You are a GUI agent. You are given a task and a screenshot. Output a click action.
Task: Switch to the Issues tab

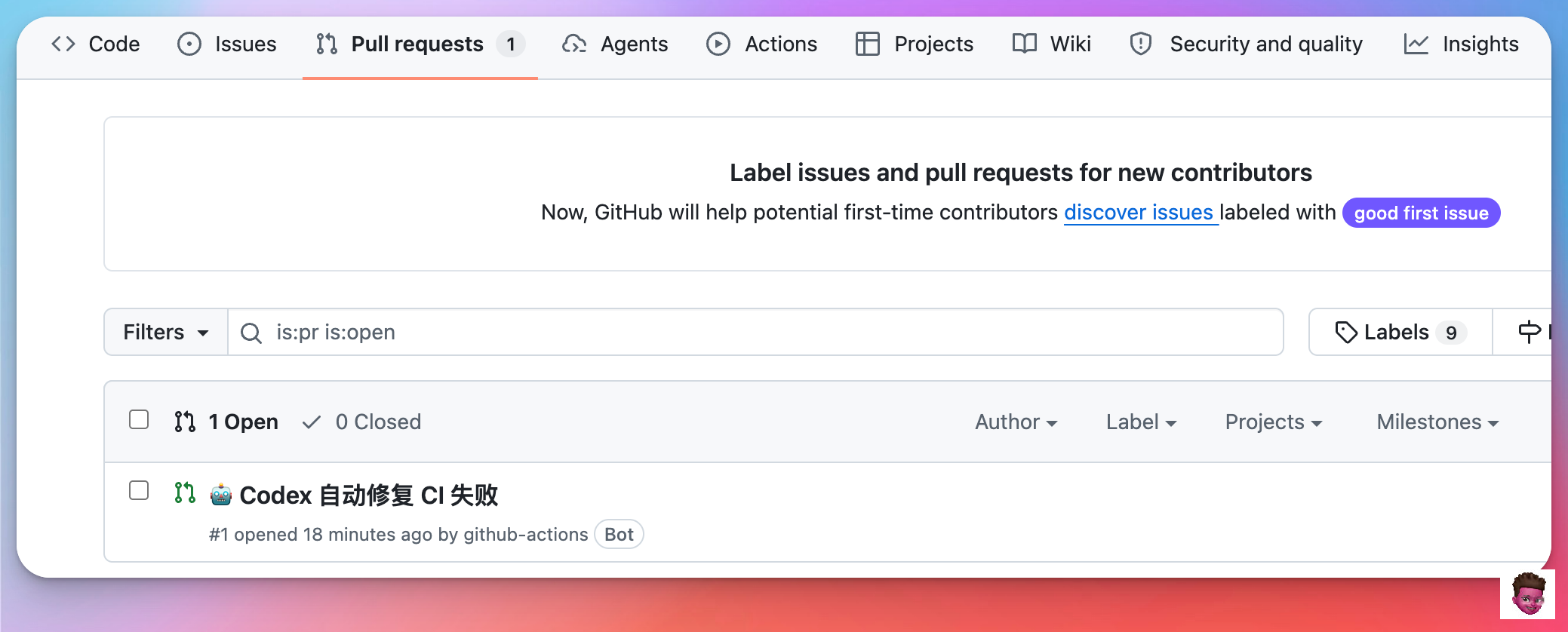coord(227,44)
